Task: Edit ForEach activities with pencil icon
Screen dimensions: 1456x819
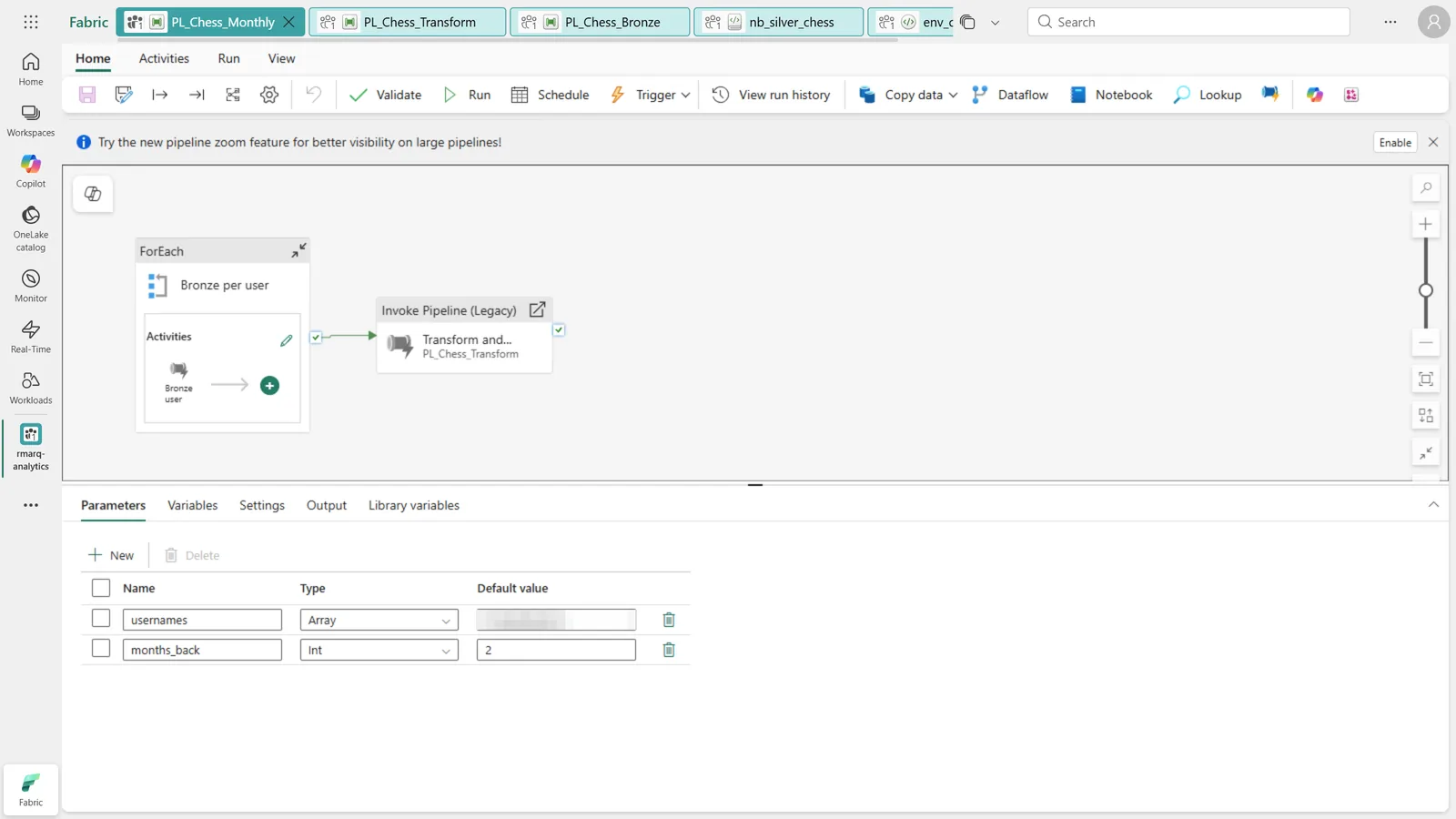Action: tap(287, 340)
